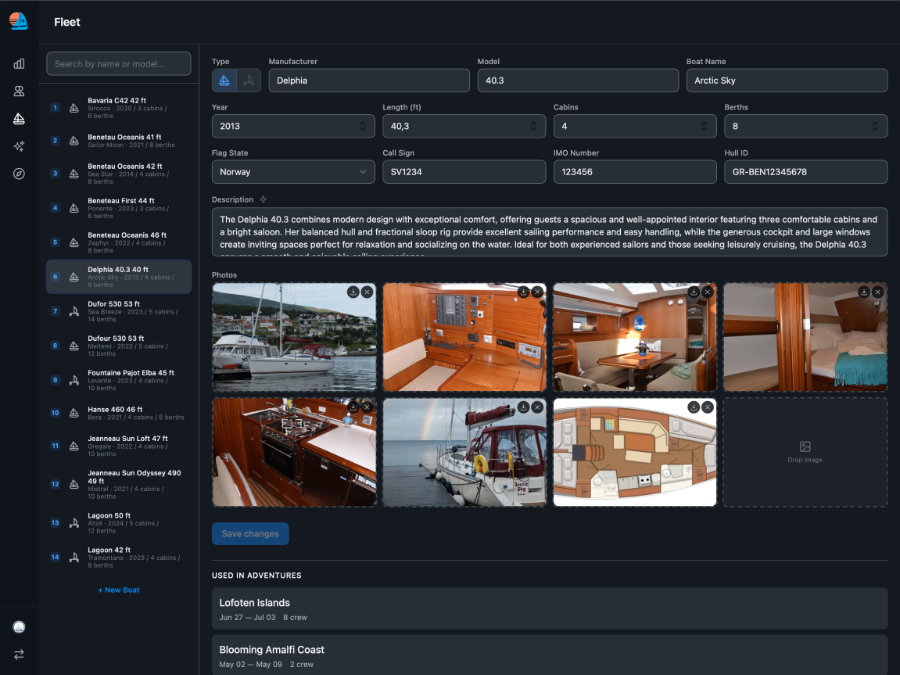Open the crew people sidebar icon
Viewport: 900px width, 675px height.
(19, 91)
